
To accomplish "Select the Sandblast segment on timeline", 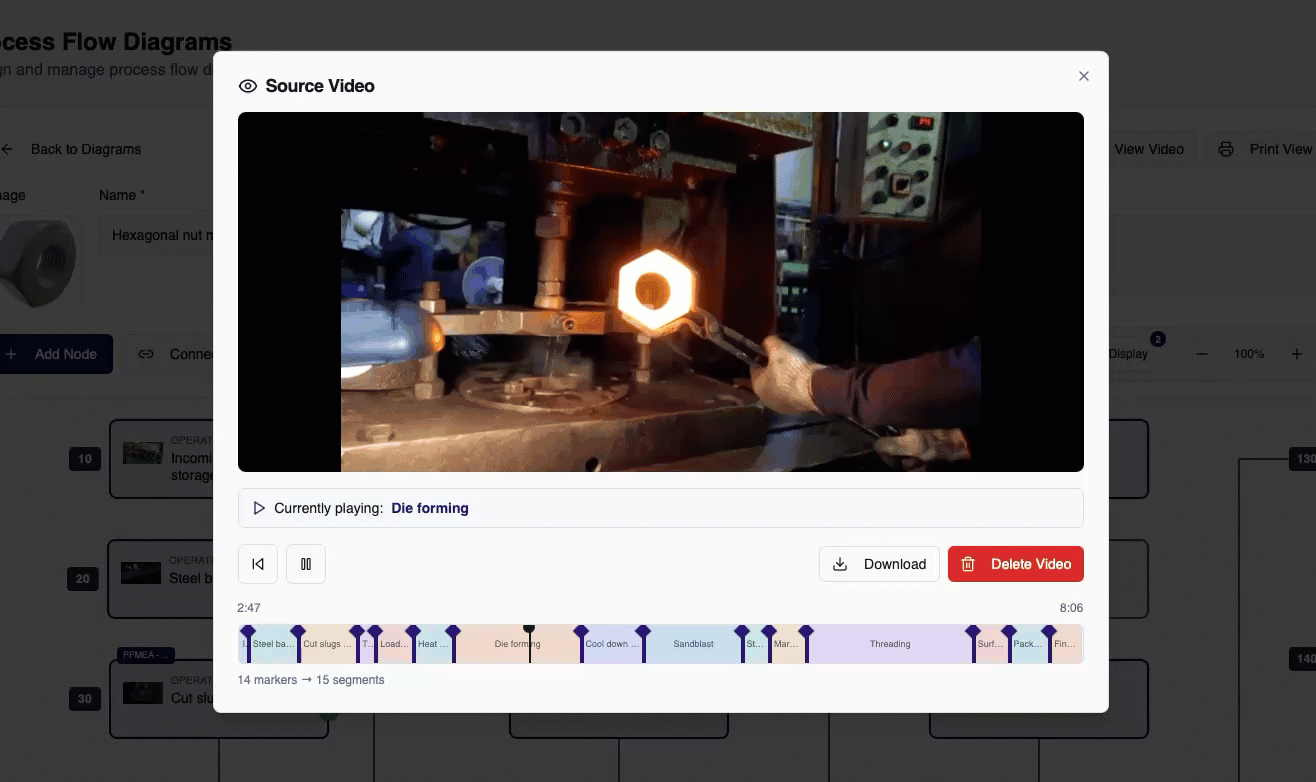I will (693, 645).
